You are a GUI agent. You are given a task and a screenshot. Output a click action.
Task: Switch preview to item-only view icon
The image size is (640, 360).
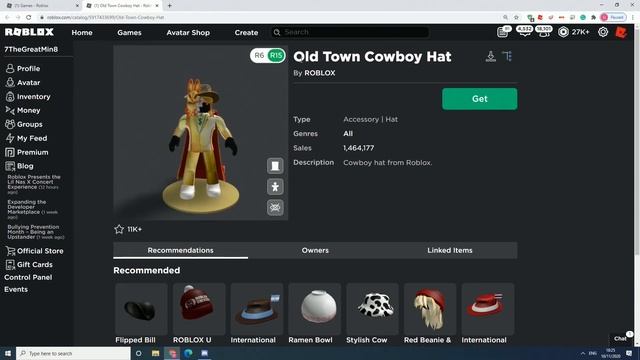pos(275,166)
